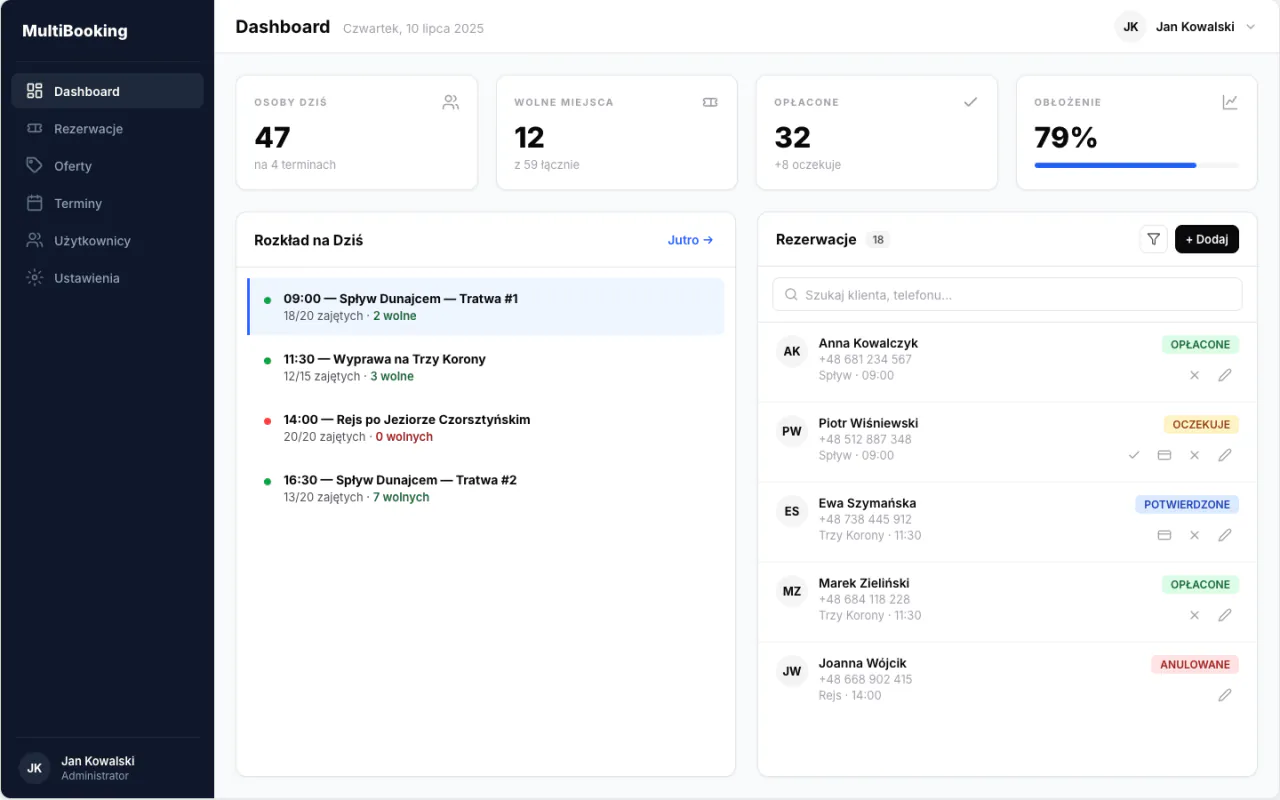Click the ticket icon on Wolne Miejsca card

point(710,102)
